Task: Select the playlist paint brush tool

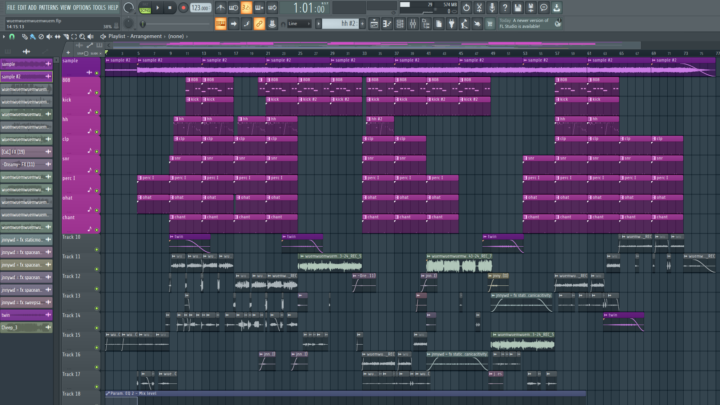Action: [x=33, y=37]
